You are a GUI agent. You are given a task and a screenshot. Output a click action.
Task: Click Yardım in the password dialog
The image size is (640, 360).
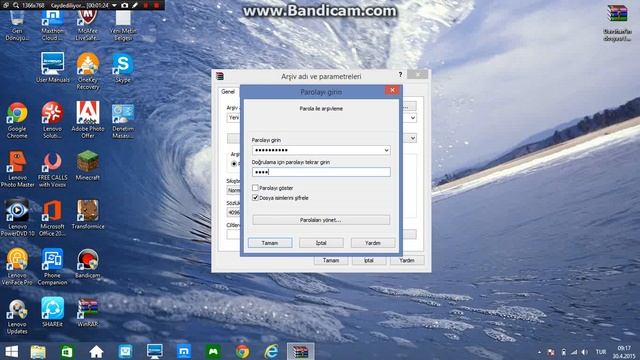(x=373, y=243)
